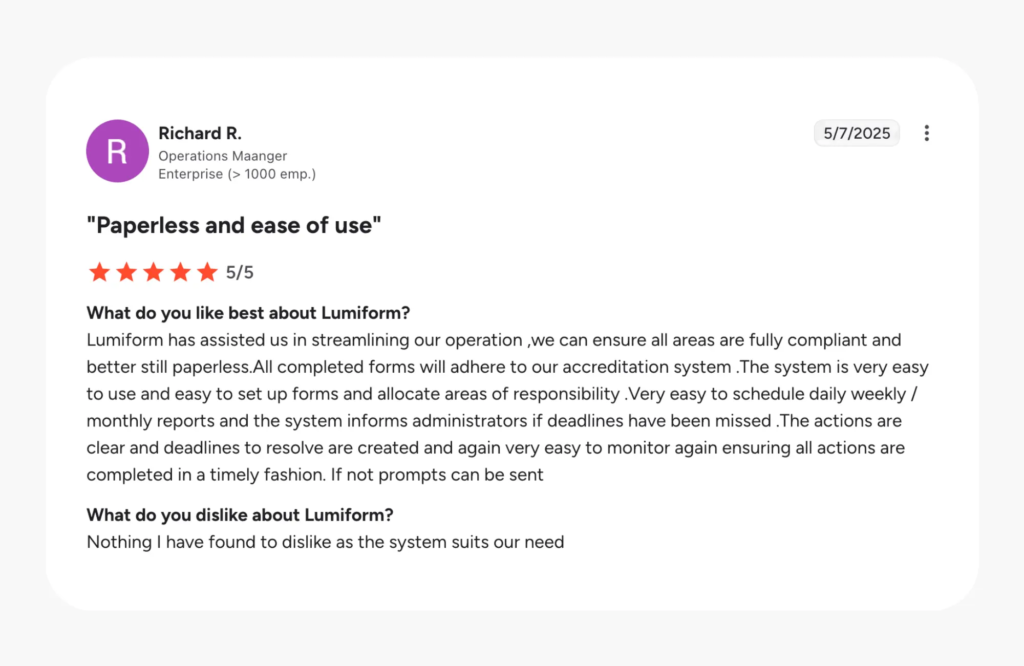Click the first red star icon
The image size is (1024, 666).
click(100, 271)
